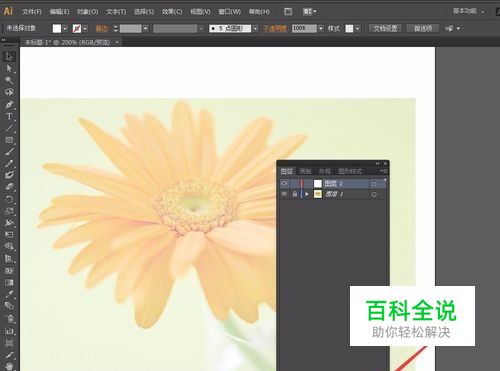500x371 pixels.
Task: Unlock 图层 1 via its lock icon
Action: tap(295, 194)
